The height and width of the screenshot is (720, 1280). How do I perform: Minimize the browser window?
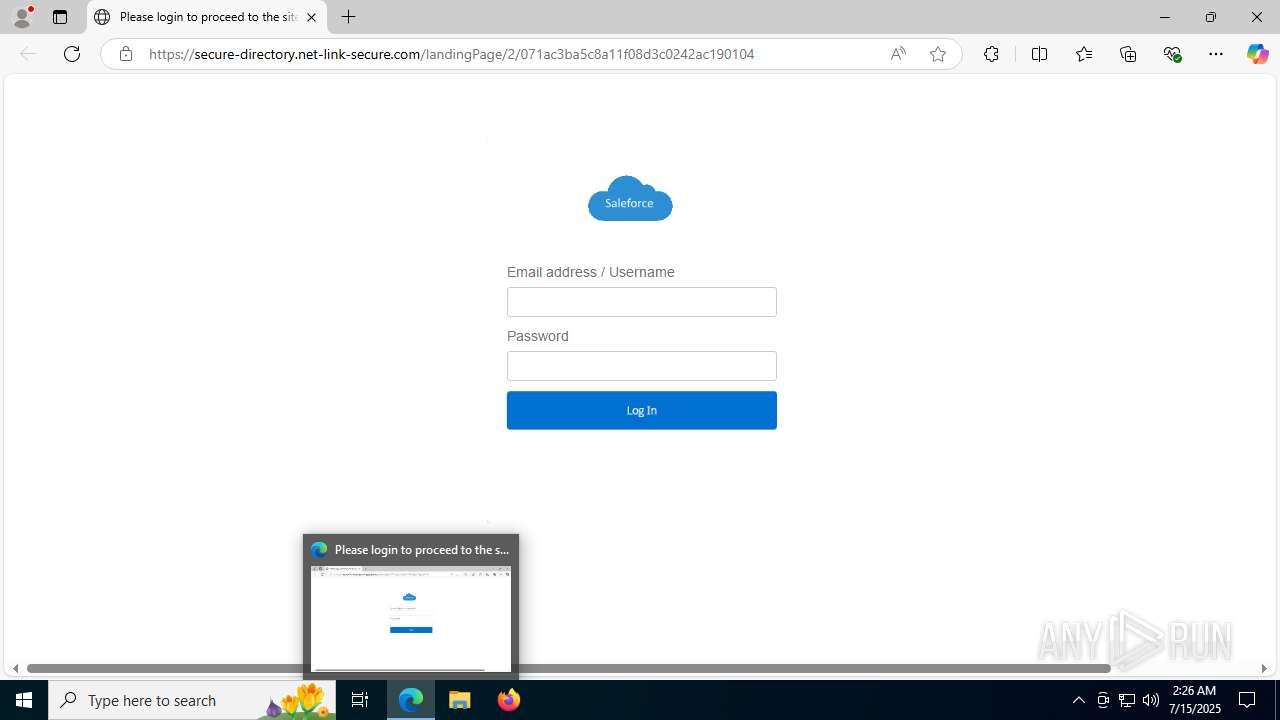pyautogui.click(x=1164, y=17)
